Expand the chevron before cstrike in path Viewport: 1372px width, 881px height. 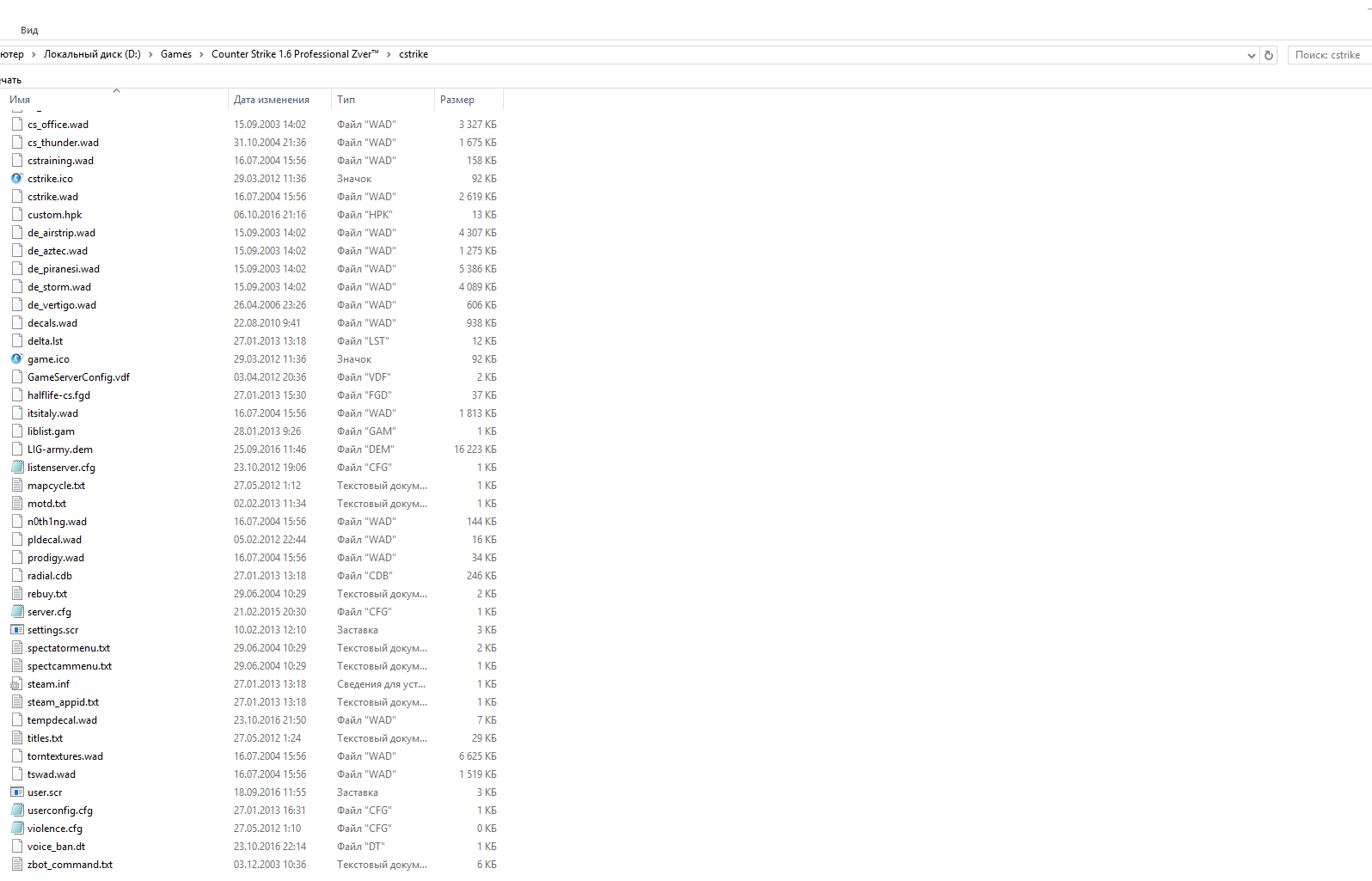(389, 54)
